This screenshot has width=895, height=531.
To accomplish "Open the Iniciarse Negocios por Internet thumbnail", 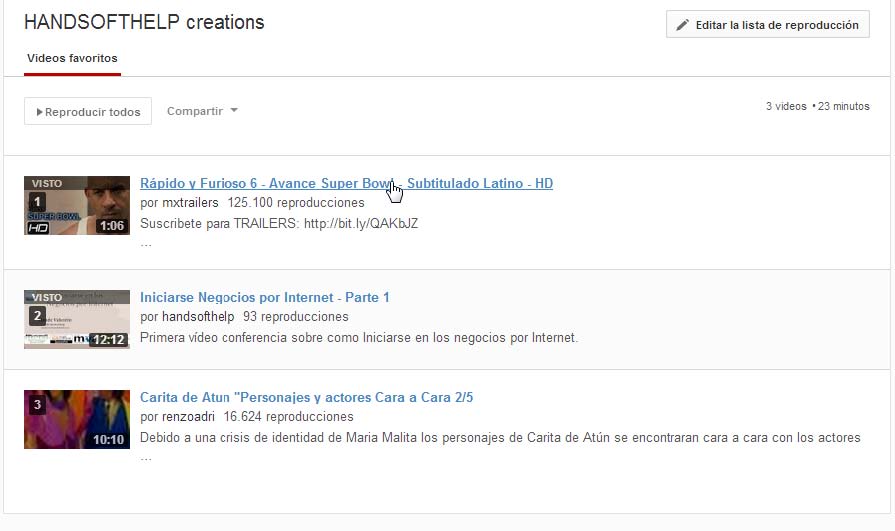I will 77,319.
